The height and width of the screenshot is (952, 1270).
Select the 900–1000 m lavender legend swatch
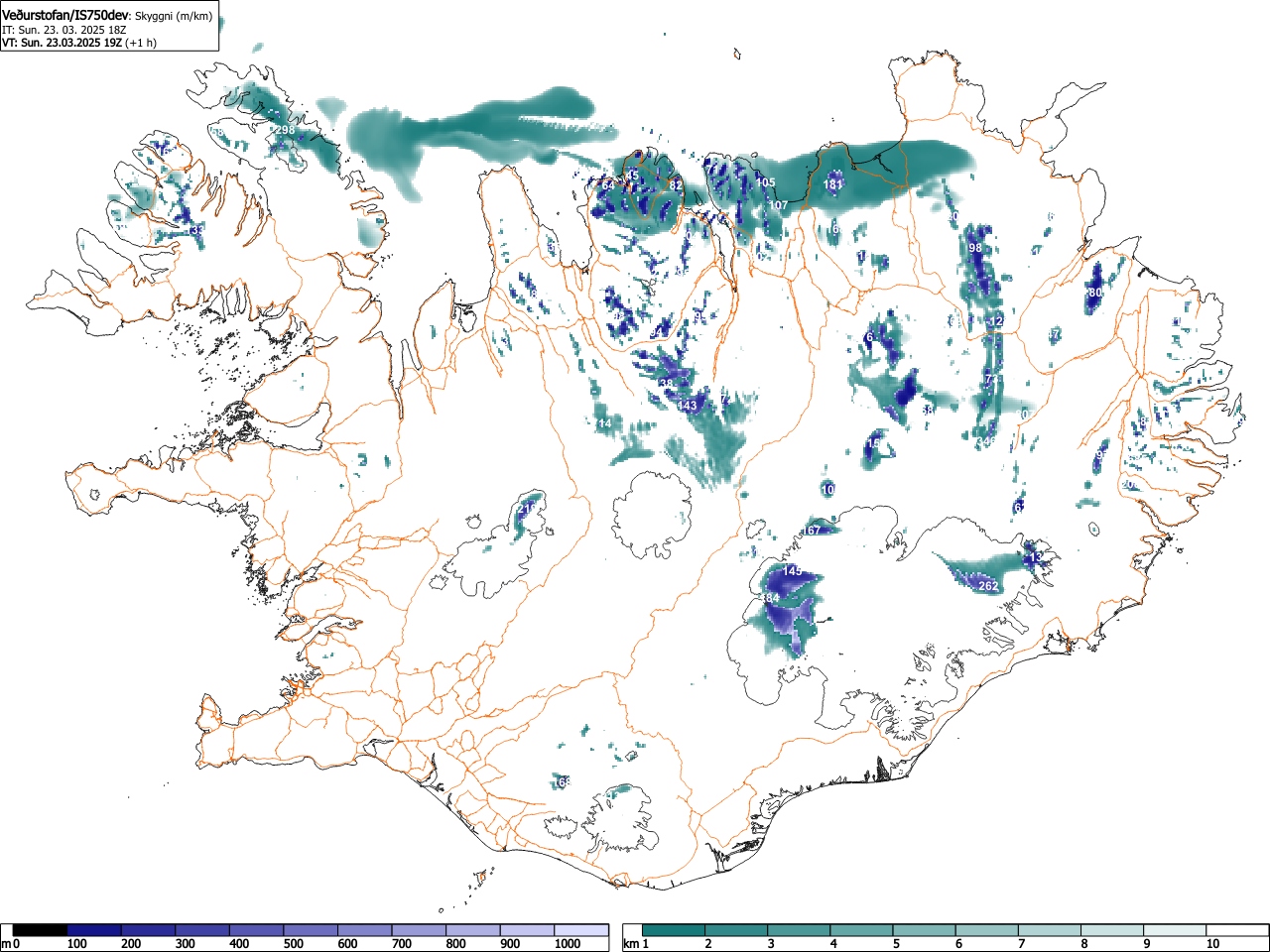point(527,930)
